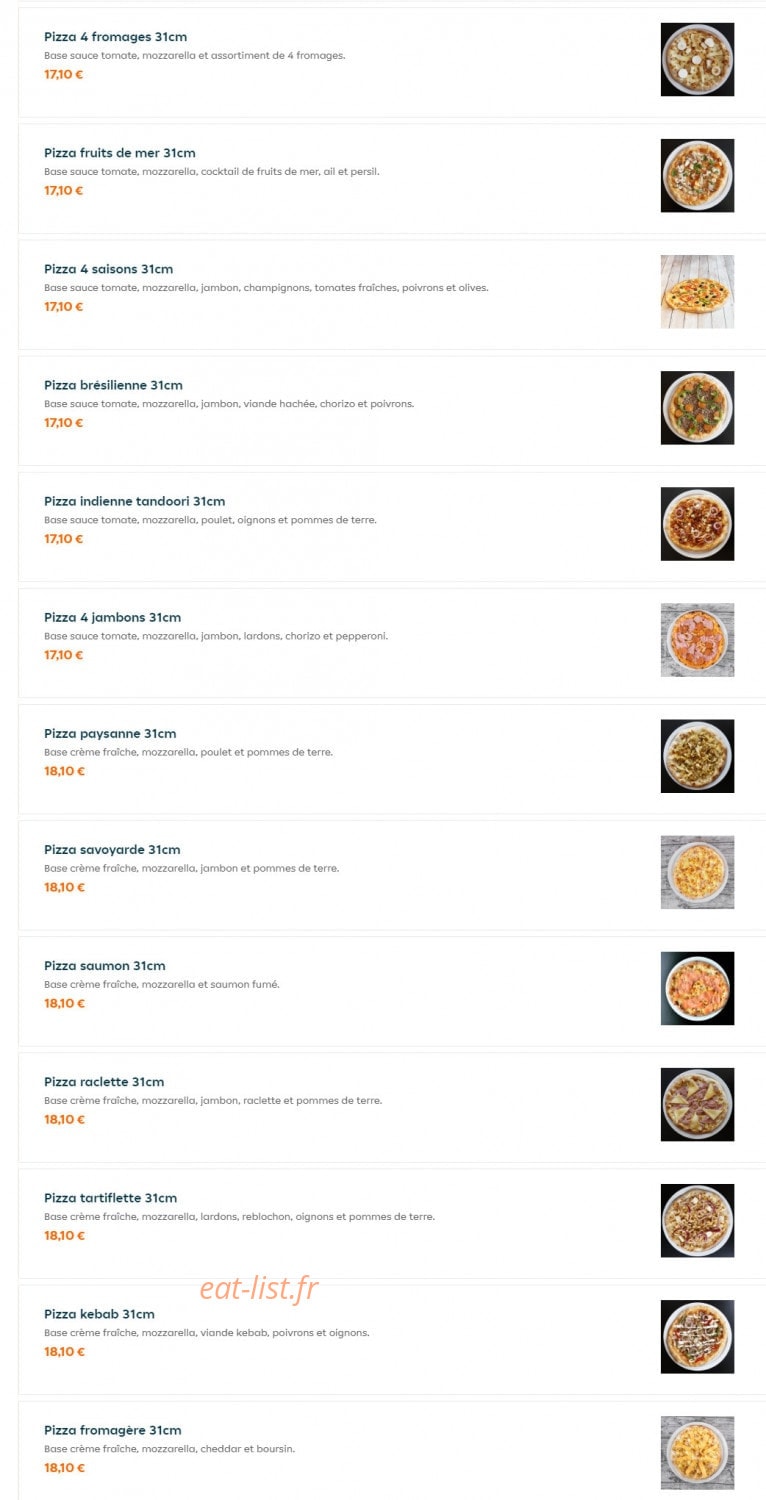Select the Pizza fromagère 31cm title
766x1500 pixels.
(x=112, y=1431)
